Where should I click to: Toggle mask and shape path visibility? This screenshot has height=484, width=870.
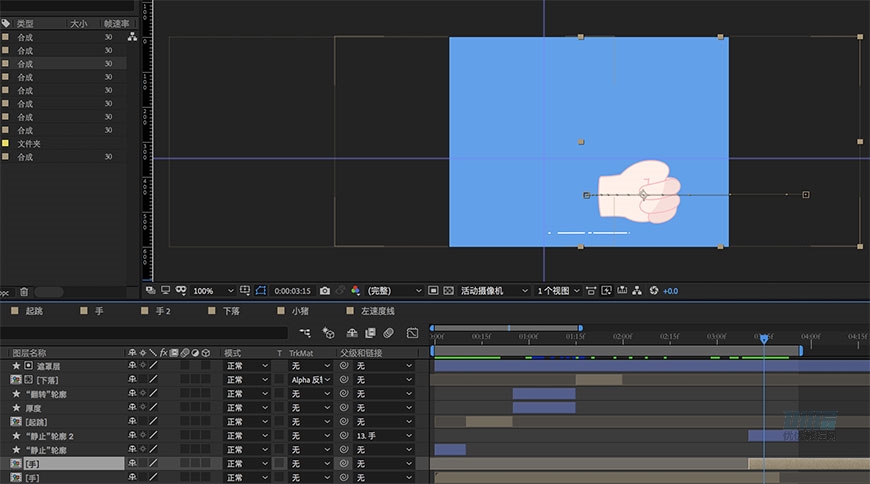pyautogui.click(x=261, y=290)
